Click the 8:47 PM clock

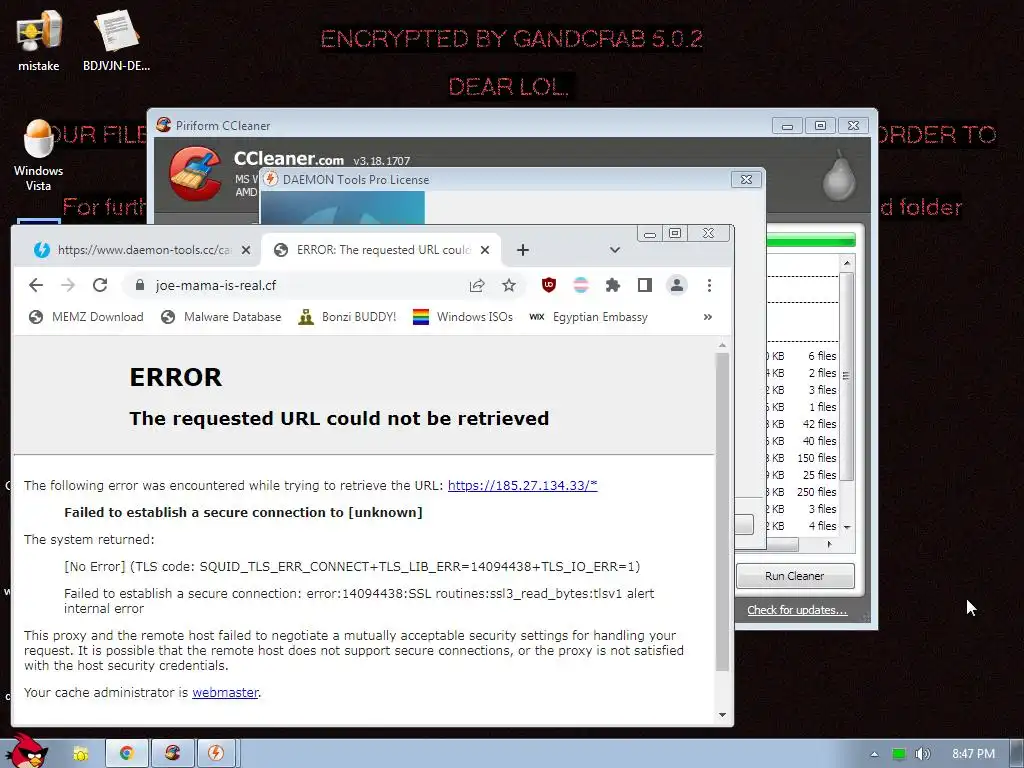click(x=973, y=754)
